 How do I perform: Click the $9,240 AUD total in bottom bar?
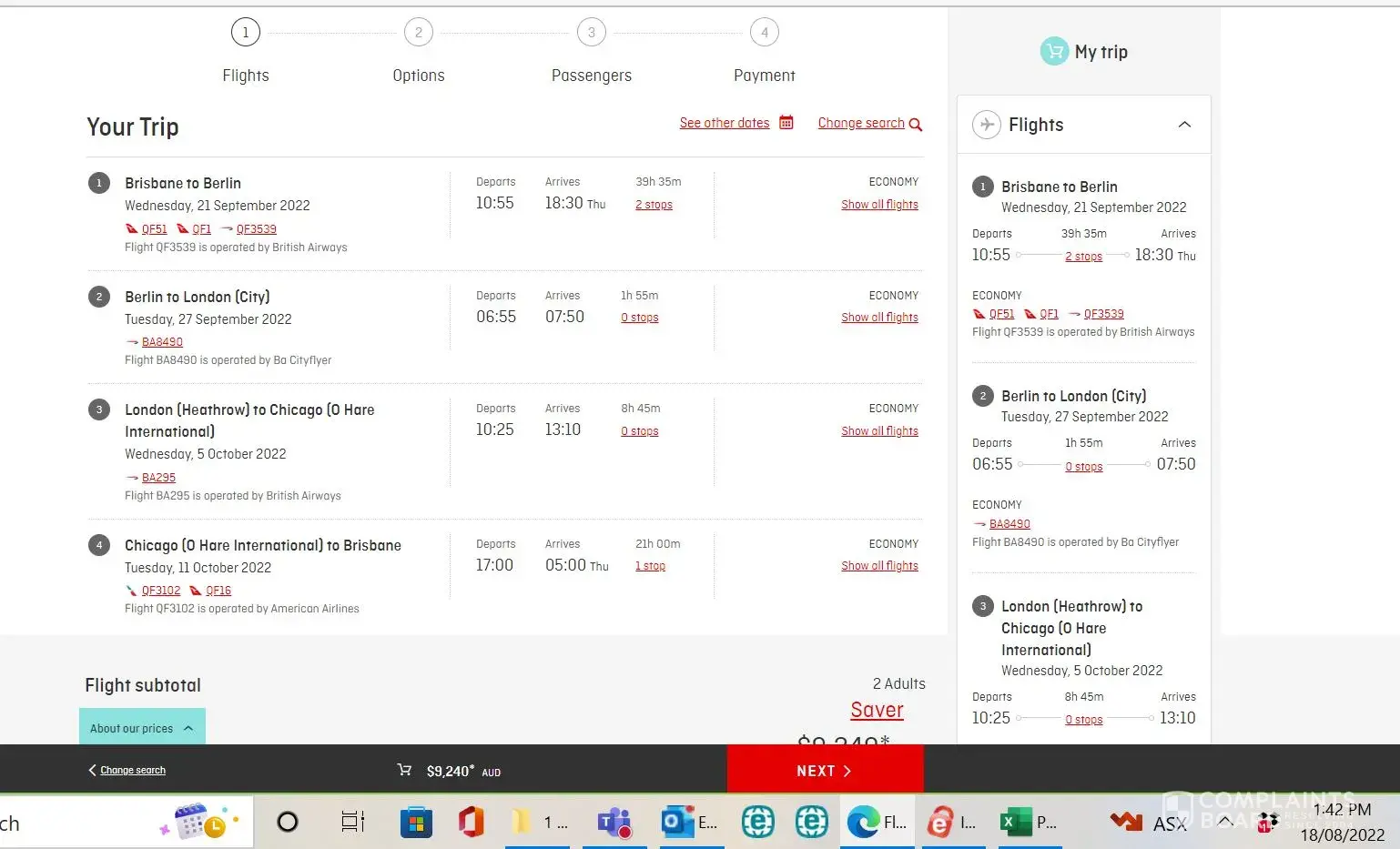pyautogui.click(x=463, y=771)
